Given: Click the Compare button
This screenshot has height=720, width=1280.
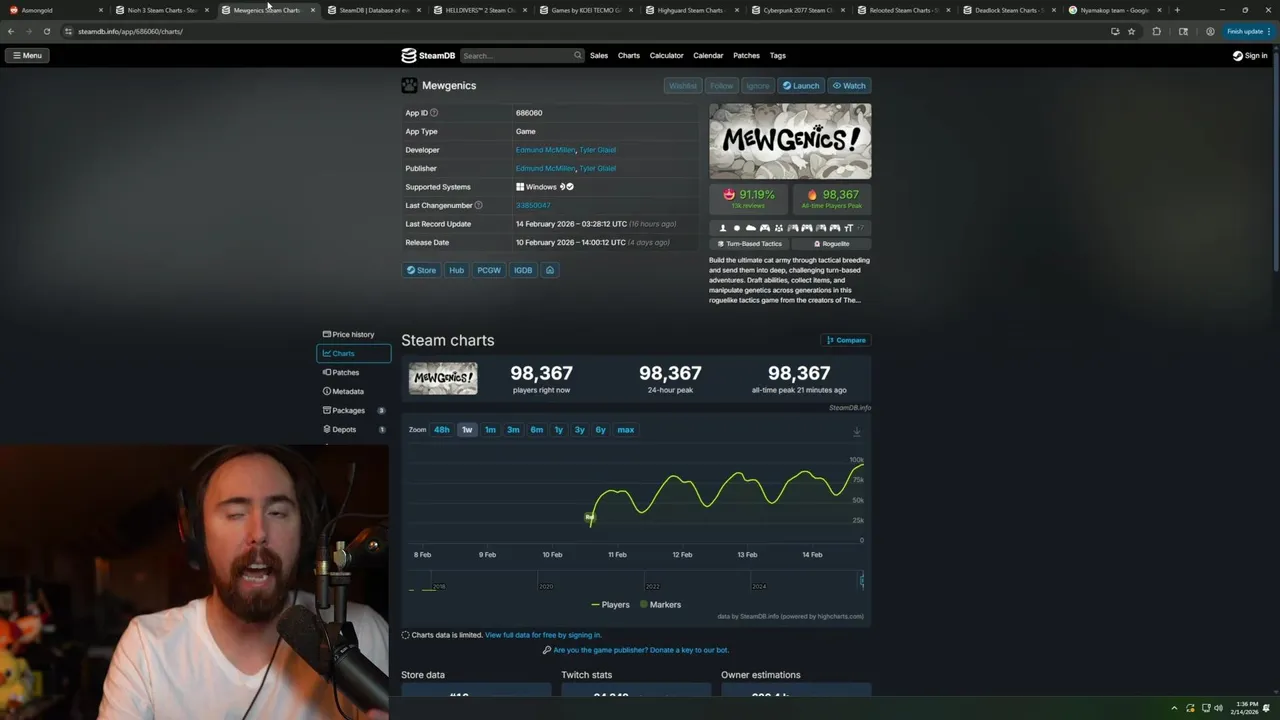Looking at the screenshot, I should click(x=846, y=340).
